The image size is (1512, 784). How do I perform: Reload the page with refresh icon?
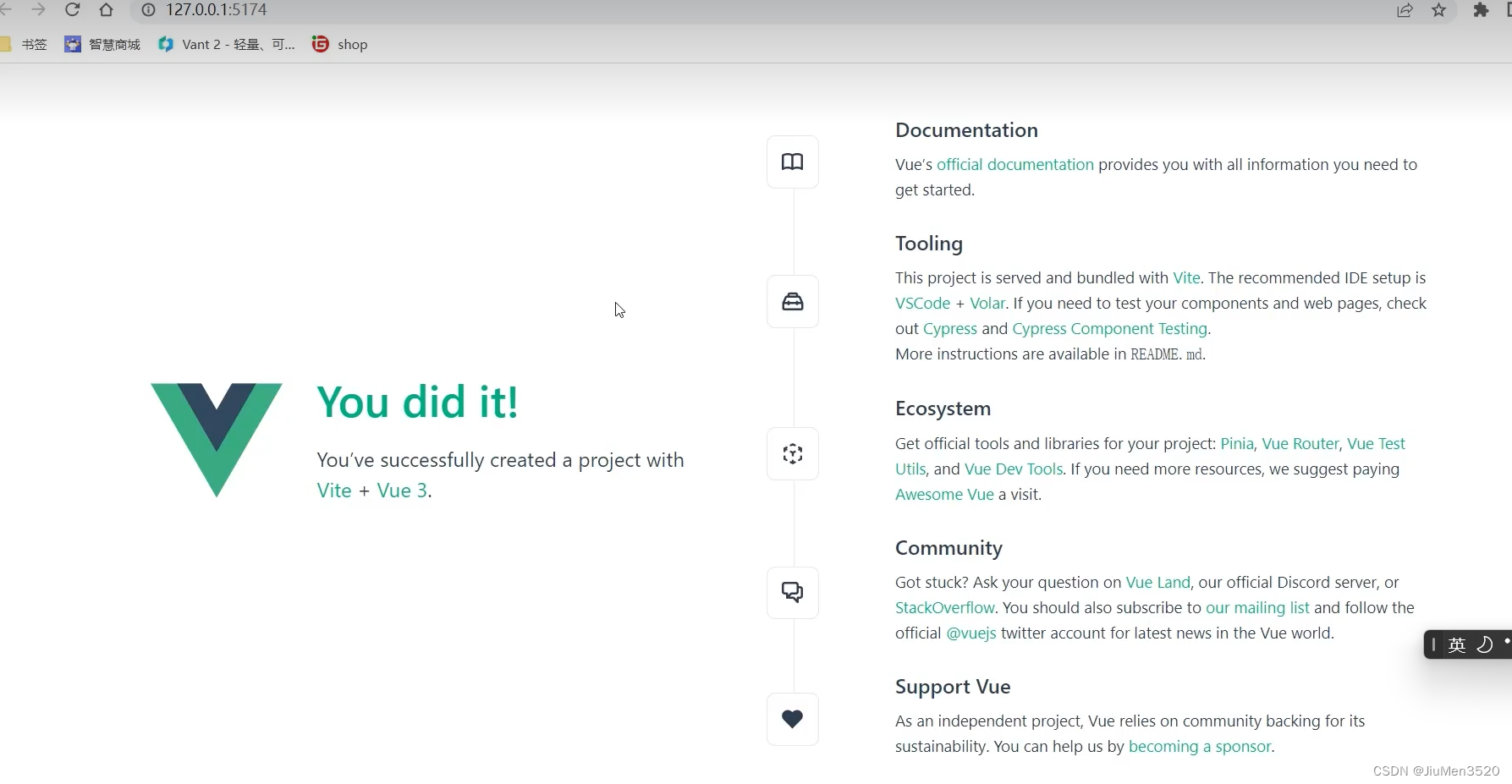pyautogui.click(x=73, y=10)
